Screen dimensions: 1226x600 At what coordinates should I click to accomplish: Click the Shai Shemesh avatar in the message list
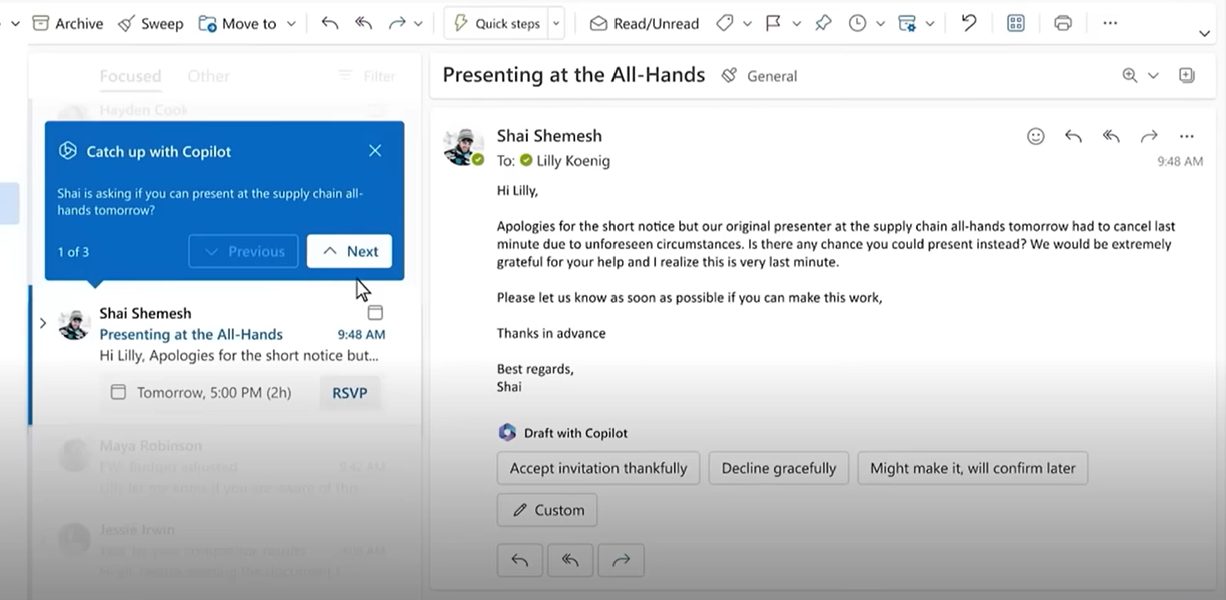point(75,324)
